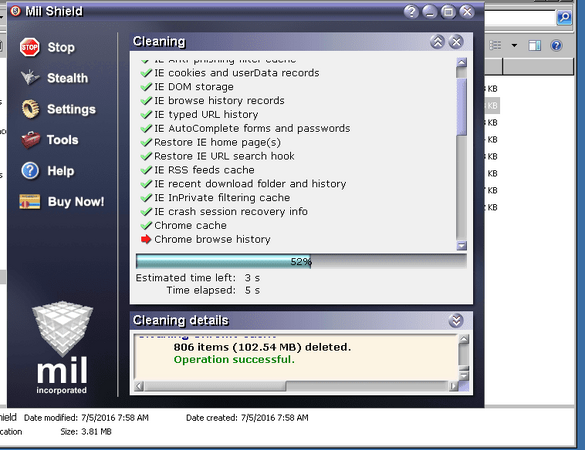This screenshot has height=450, width=585.
Task: Click the Buy Now credit card icon
Action: tap(30, 202)
